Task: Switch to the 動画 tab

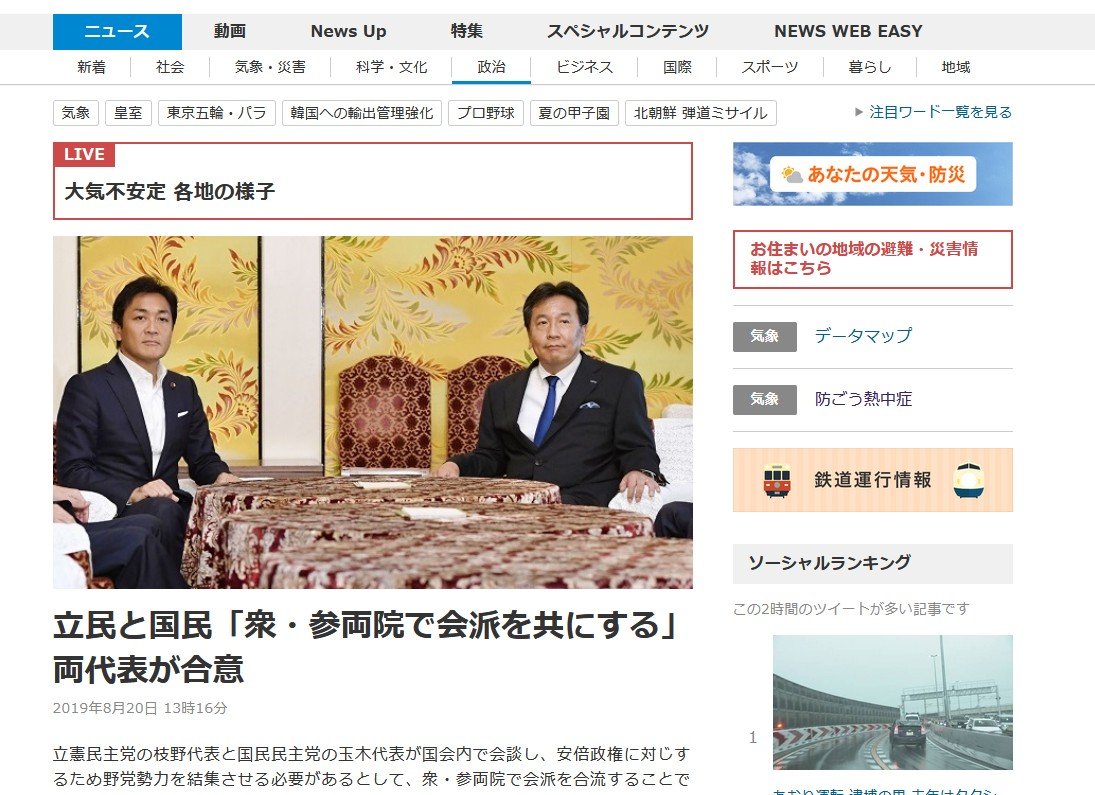Action: click(230, 31)
